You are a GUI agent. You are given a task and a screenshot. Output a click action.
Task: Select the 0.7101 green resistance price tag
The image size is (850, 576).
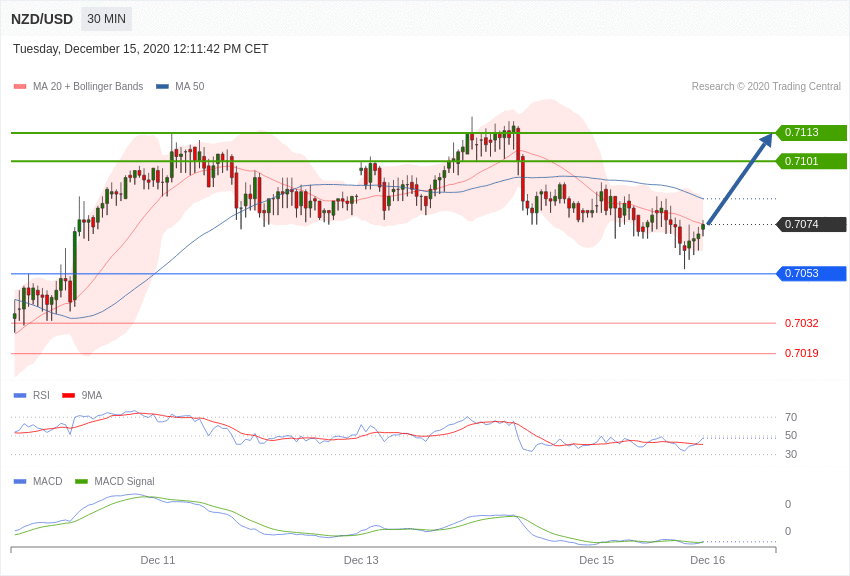point(811,161)
